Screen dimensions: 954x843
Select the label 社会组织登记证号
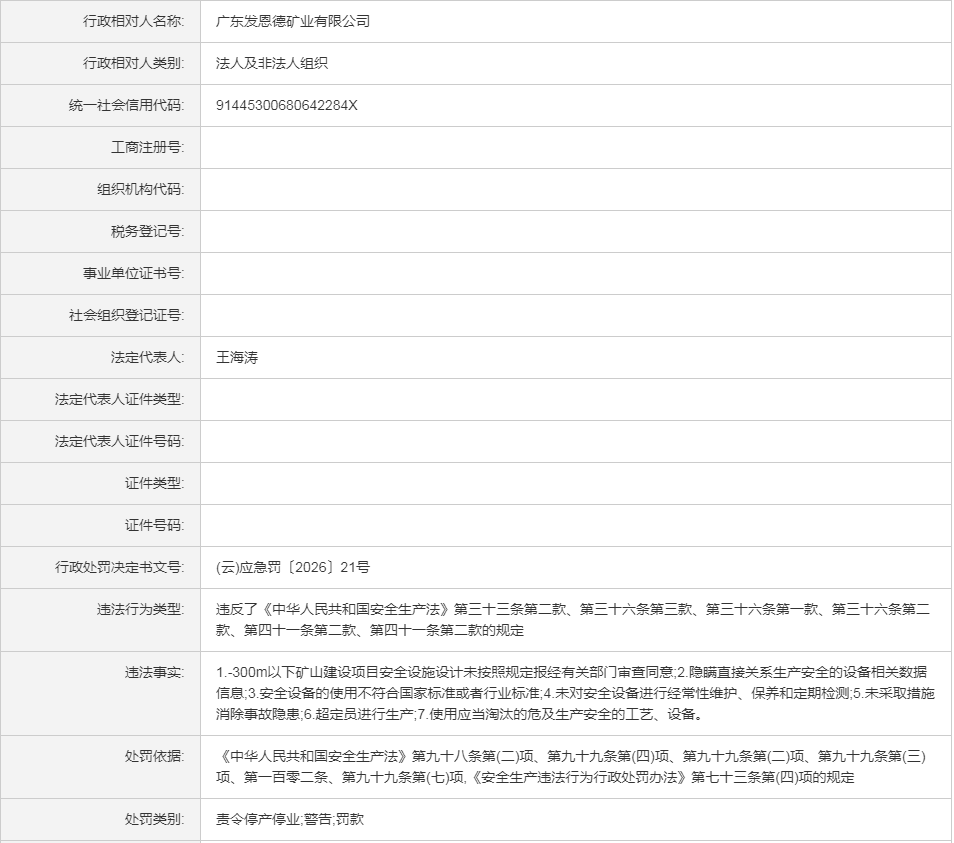tap(127, 315)
